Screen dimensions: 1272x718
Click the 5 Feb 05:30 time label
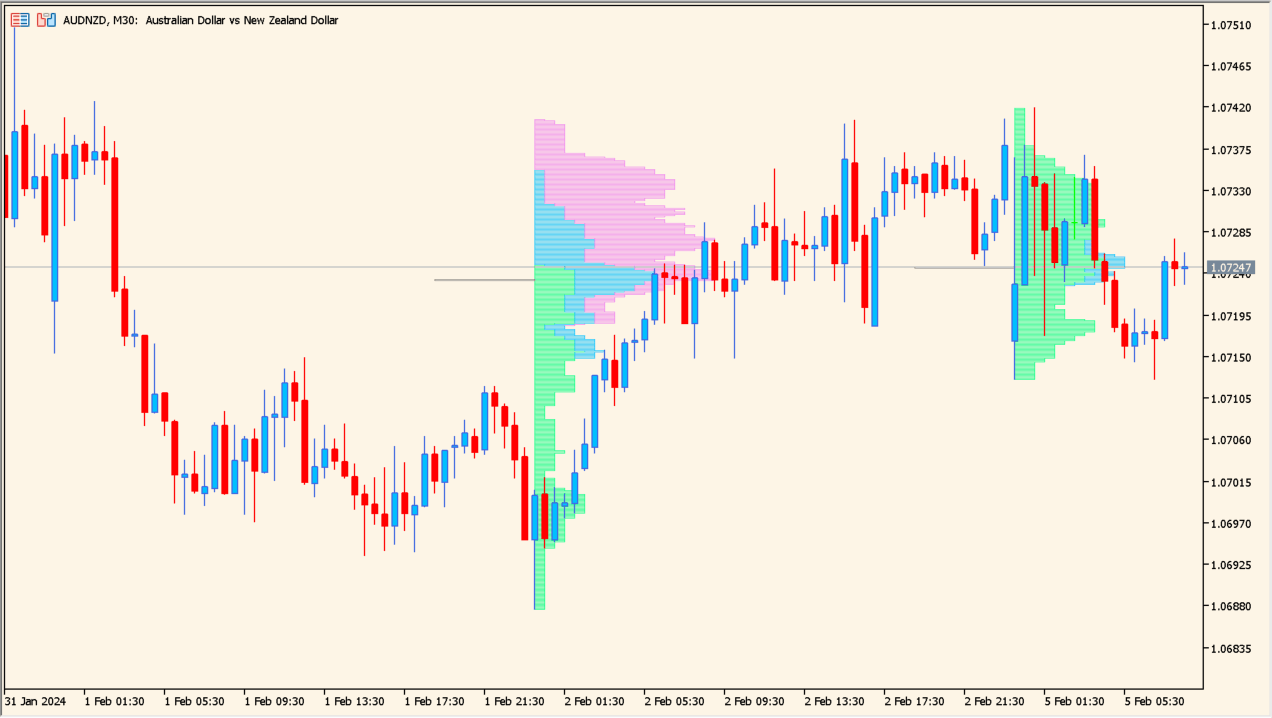1153,702
